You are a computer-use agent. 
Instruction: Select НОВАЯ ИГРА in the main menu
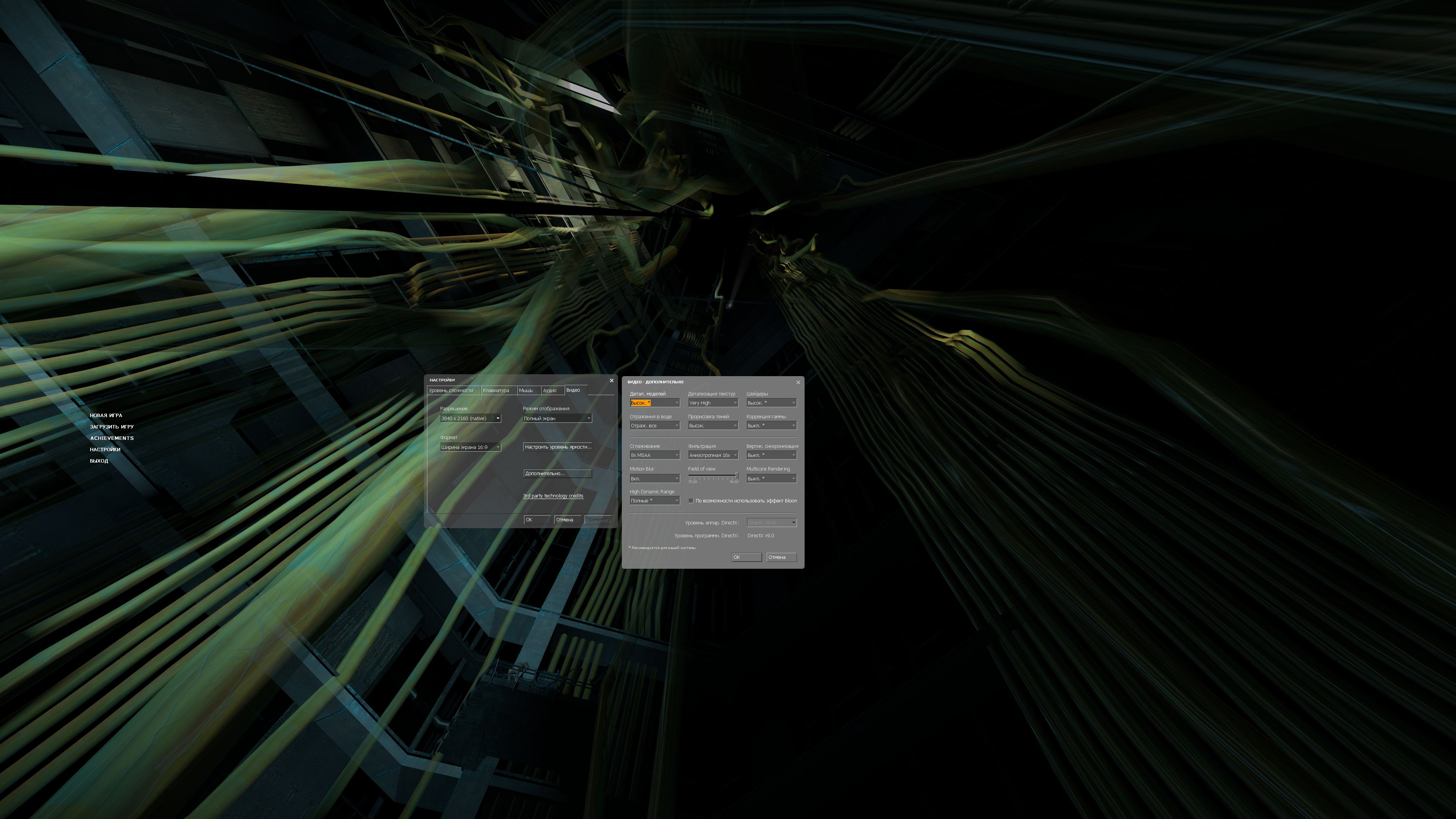click(106, 416)
